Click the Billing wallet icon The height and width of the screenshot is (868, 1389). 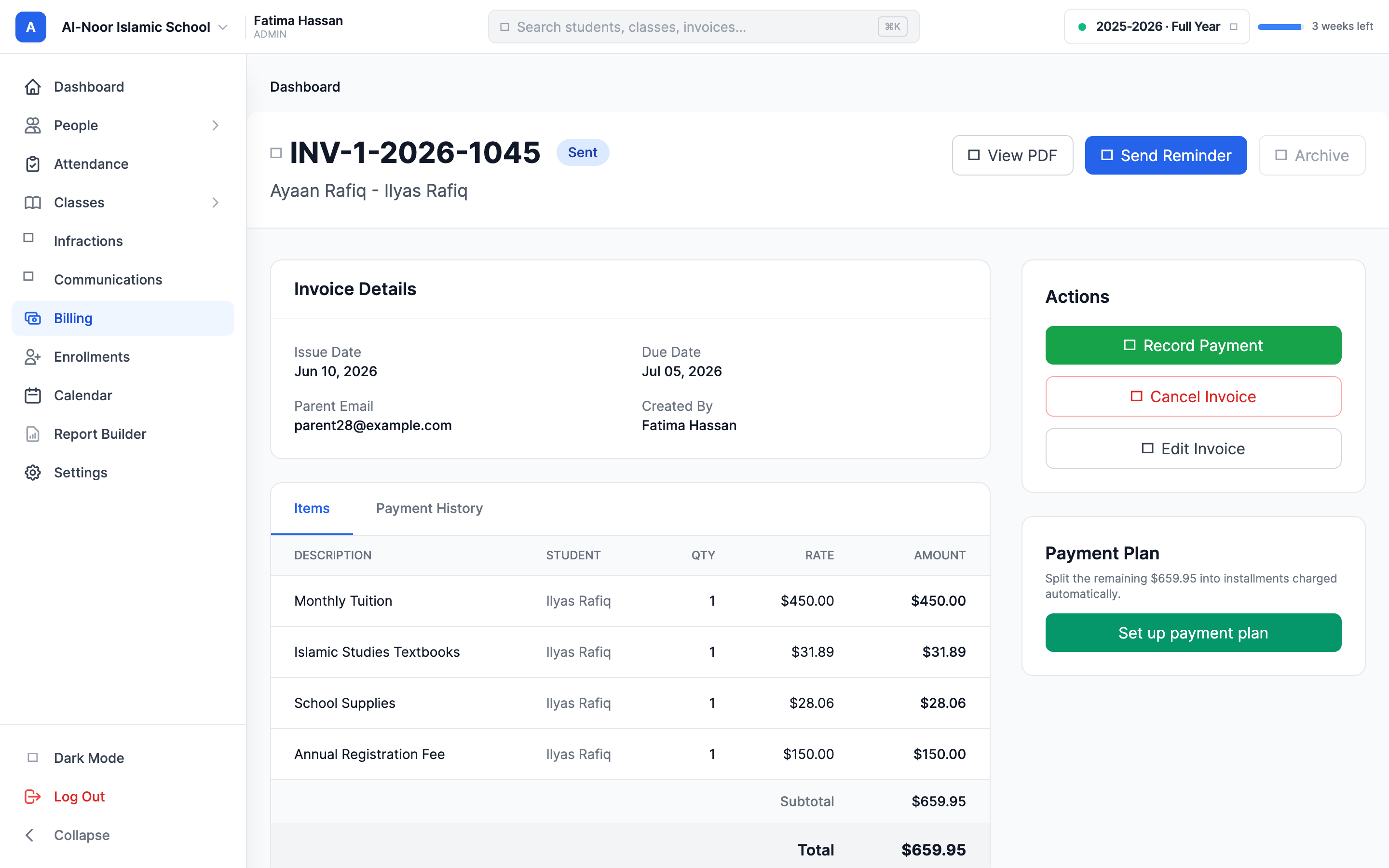(33, 318)
